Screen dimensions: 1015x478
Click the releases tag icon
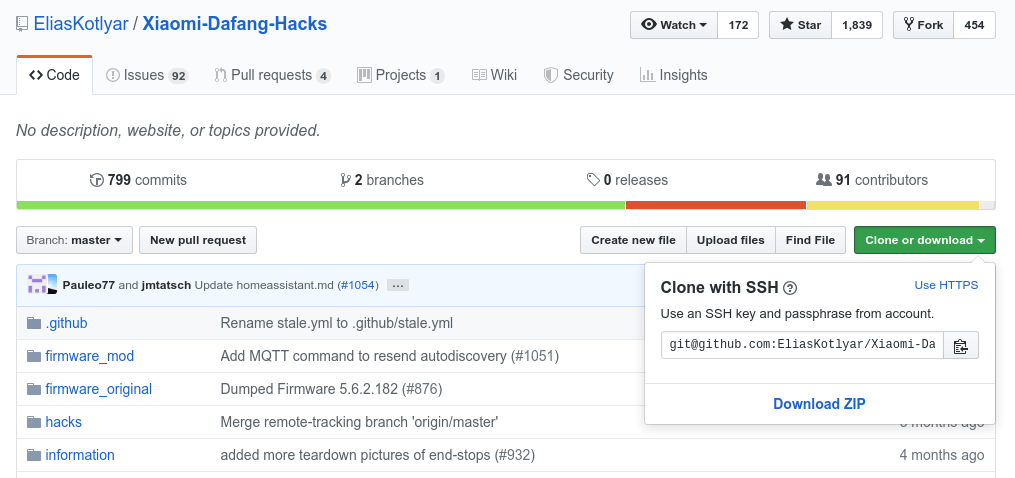pos(593,180)
